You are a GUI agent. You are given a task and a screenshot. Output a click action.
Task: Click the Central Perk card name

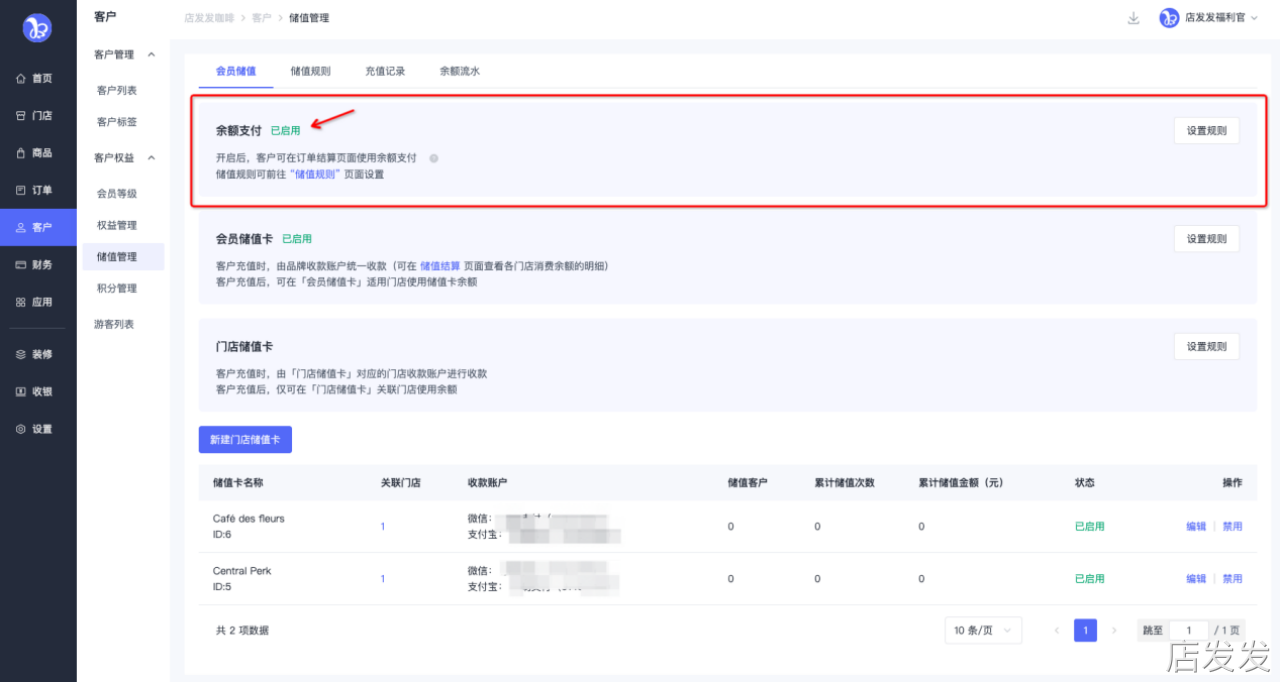[x=242, y=571]
